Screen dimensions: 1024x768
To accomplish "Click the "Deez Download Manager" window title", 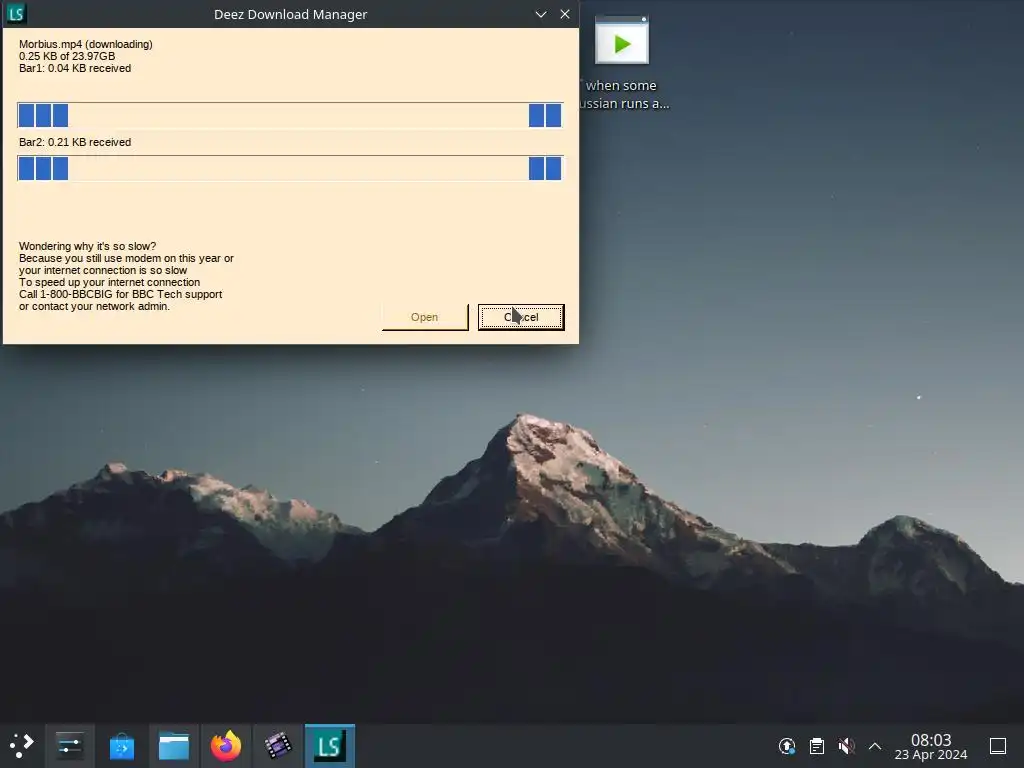I will coord(291,14).
